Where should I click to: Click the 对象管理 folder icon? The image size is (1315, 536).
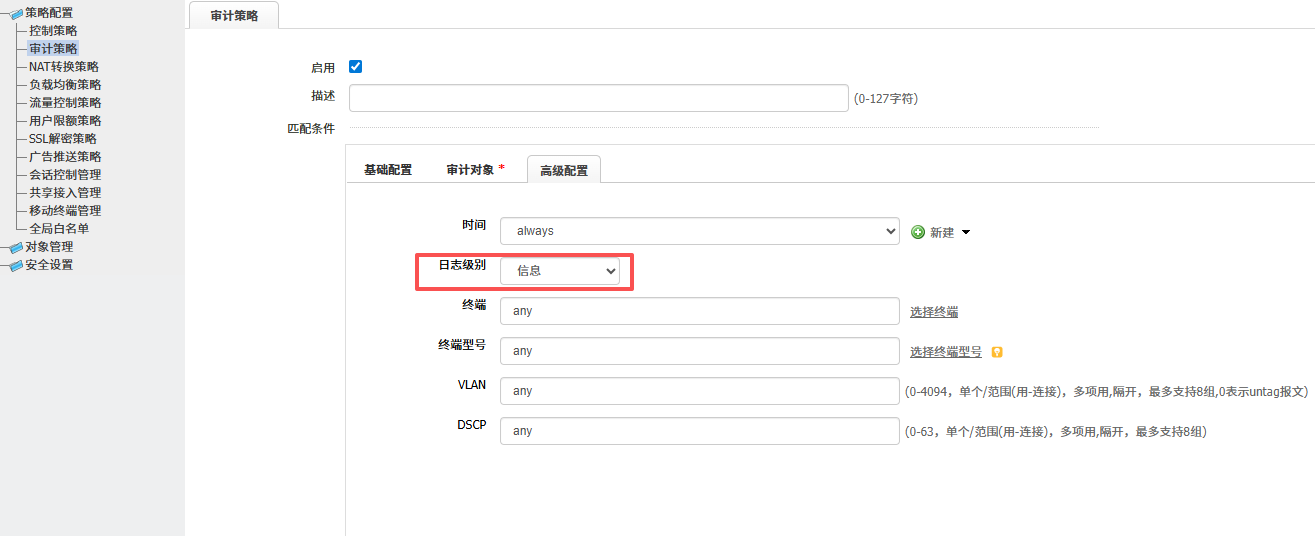coord(15,247)
